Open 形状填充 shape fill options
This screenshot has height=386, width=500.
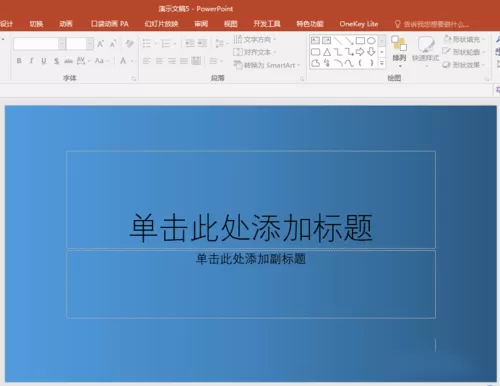(x=464, y=39)
